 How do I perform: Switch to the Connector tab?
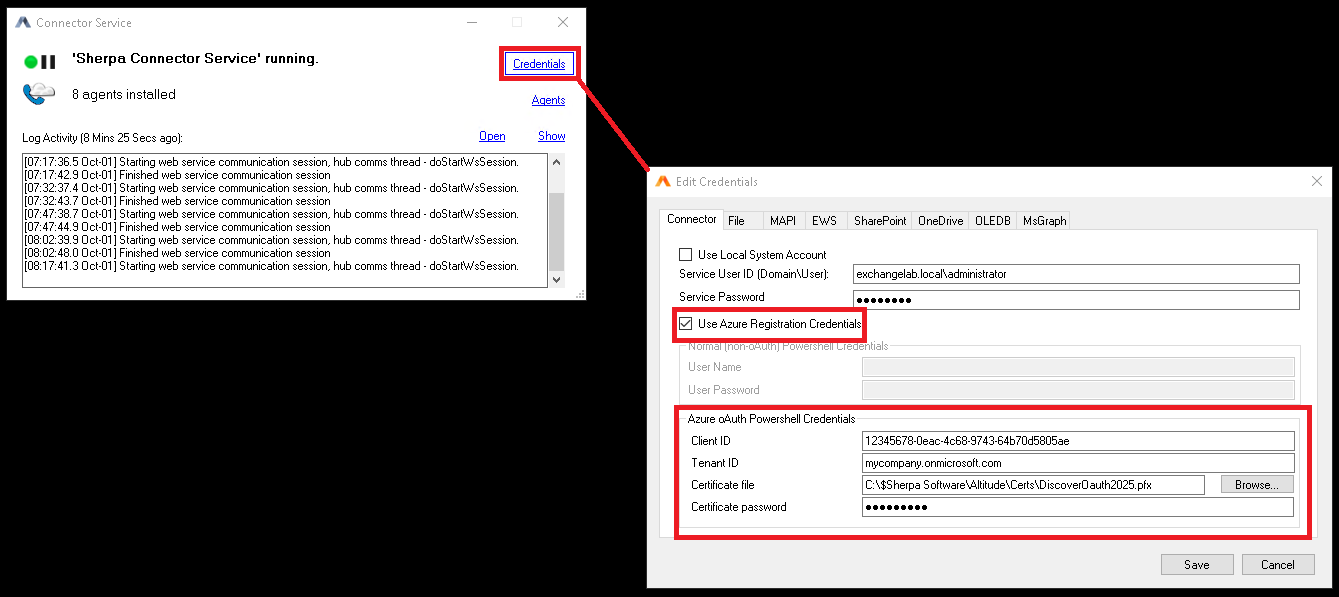[x=692, y=219]
